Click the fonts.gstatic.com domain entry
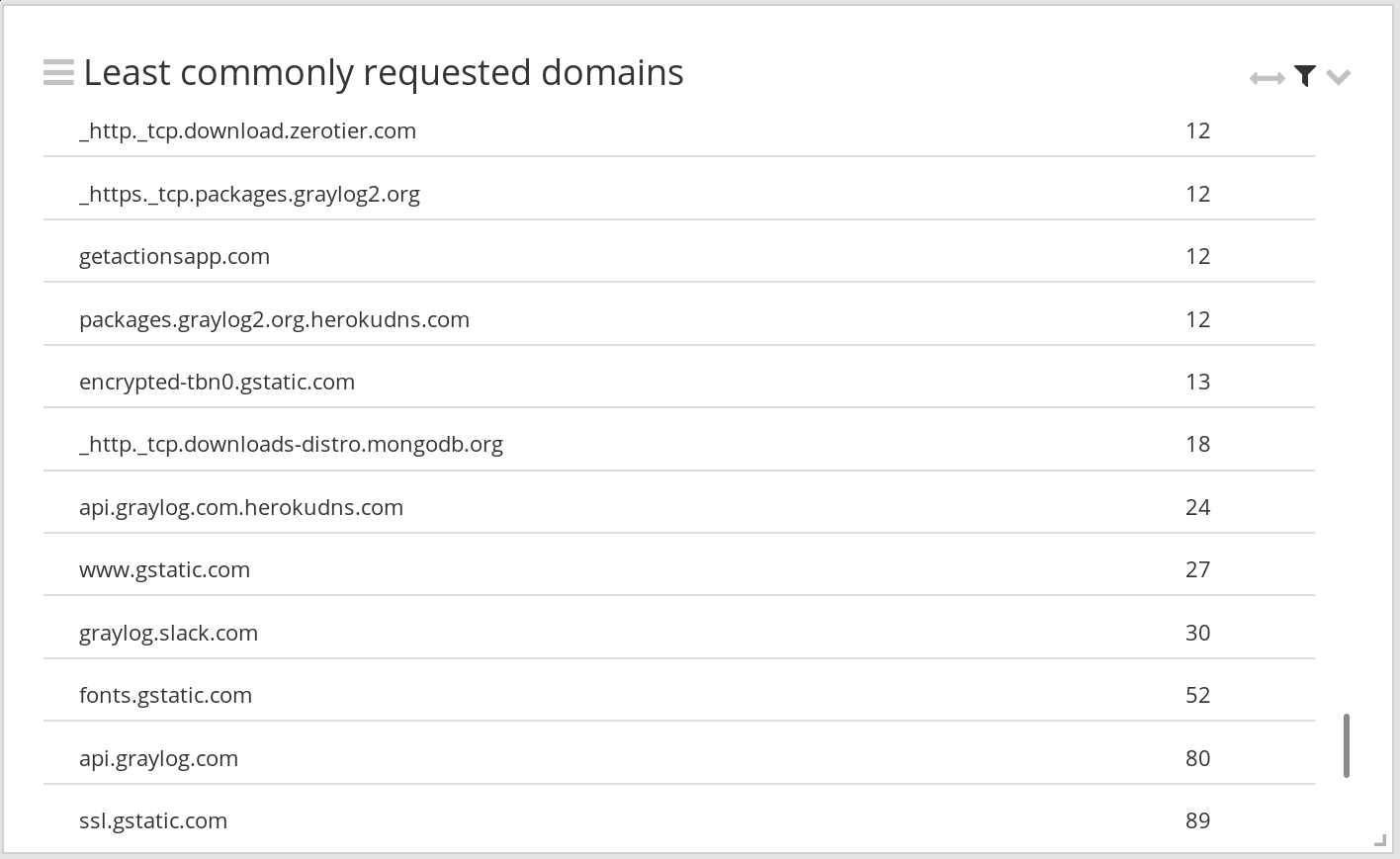Screen dimensions: 1400x859 tap(165, 696)
